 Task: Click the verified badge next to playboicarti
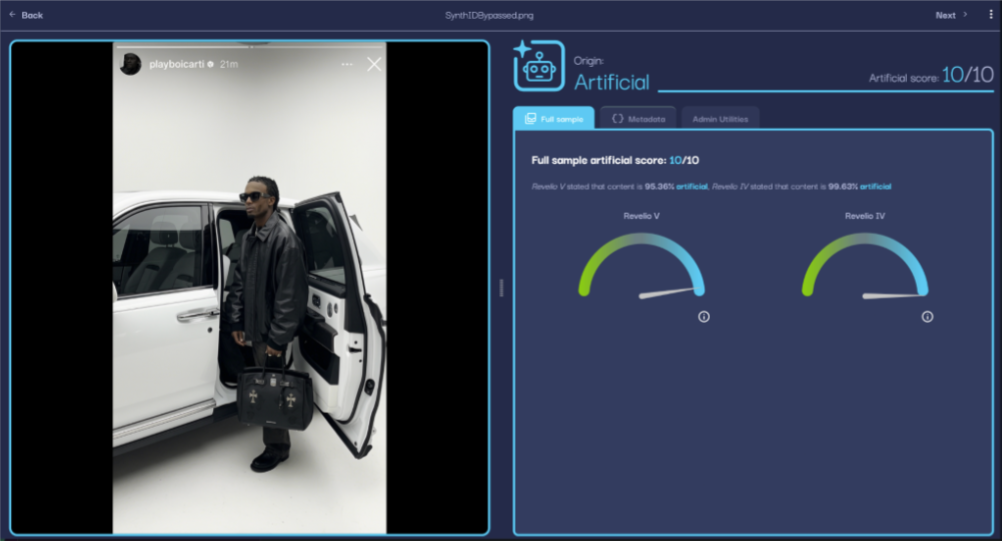click(x=210, y=65)
